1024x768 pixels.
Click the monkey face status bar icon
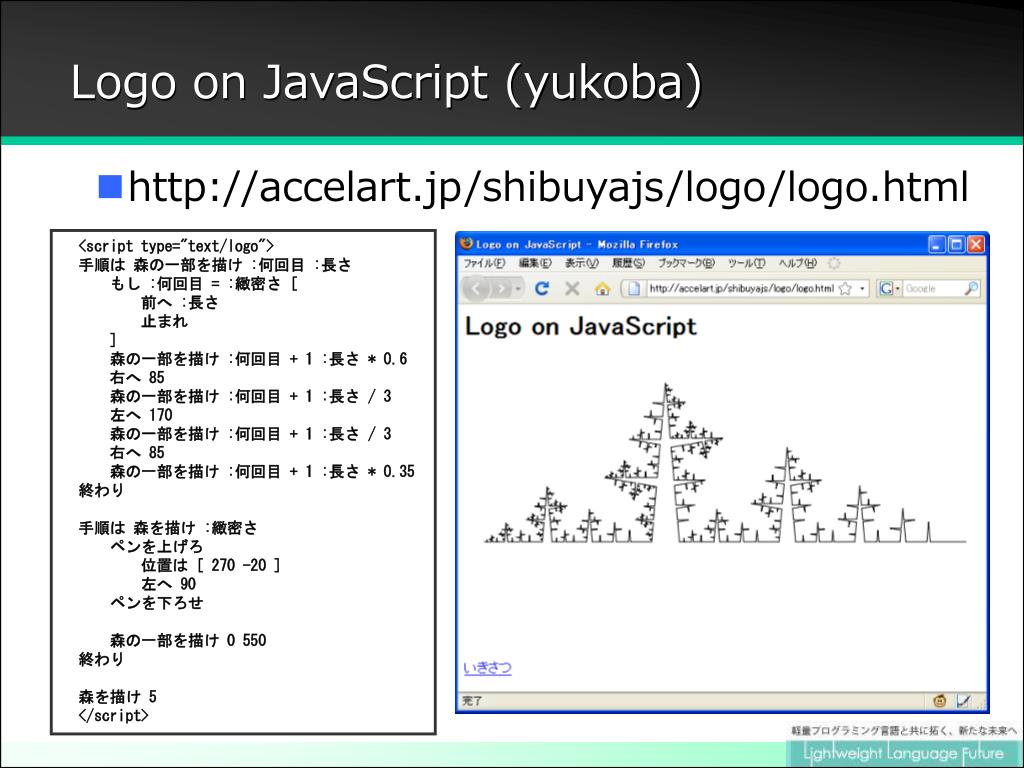[940, 701]
